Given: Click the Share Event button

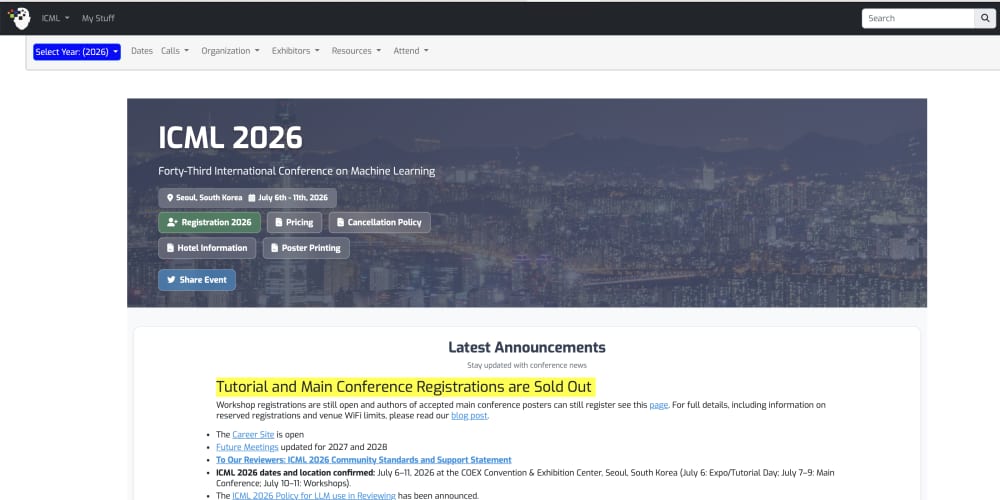Looking at the screenshot, I should pyautogui.click(x=197, y=280).
